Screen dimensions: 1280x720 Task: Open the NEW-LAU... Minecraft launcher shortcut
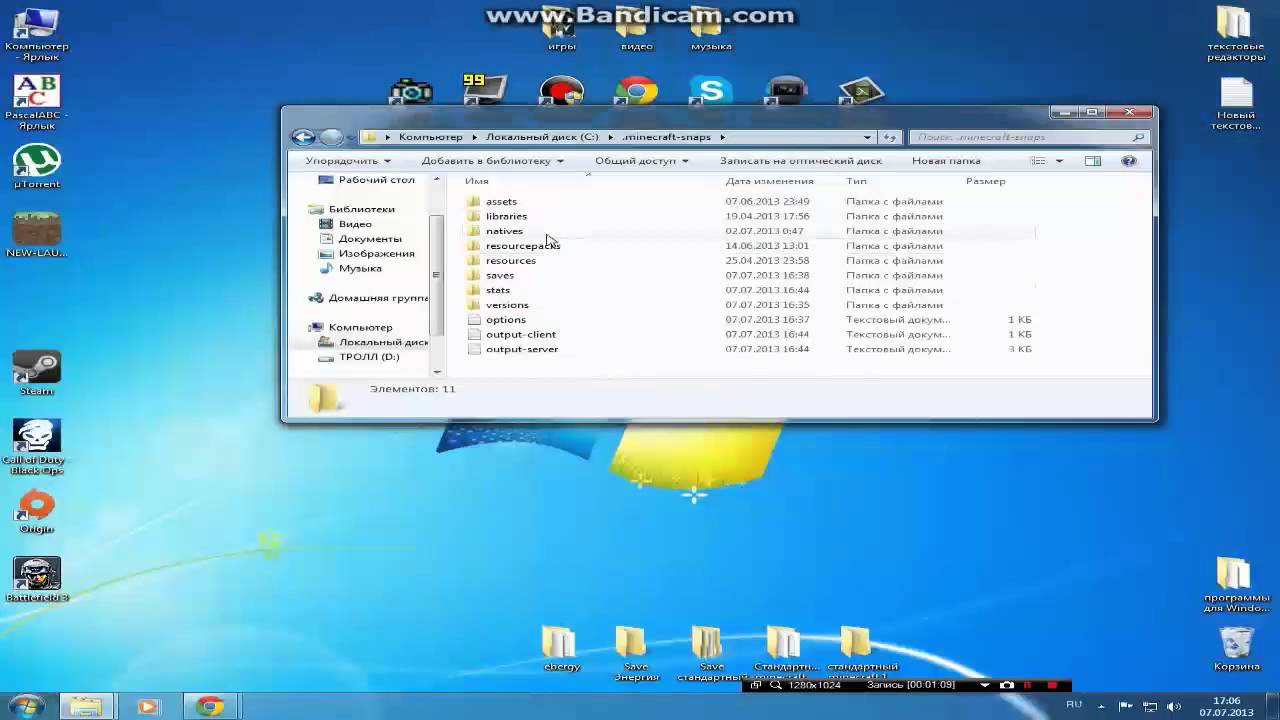37,236
